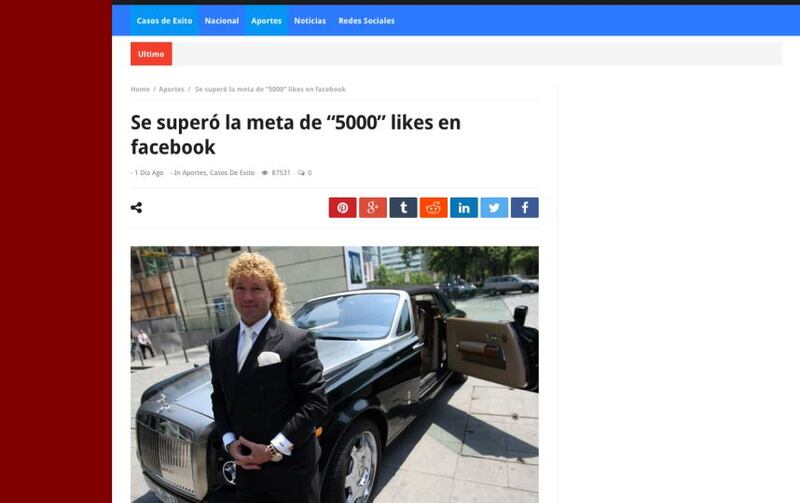
Task: Go to Home in the breadcrumb
Action: (x=140, y=89)
